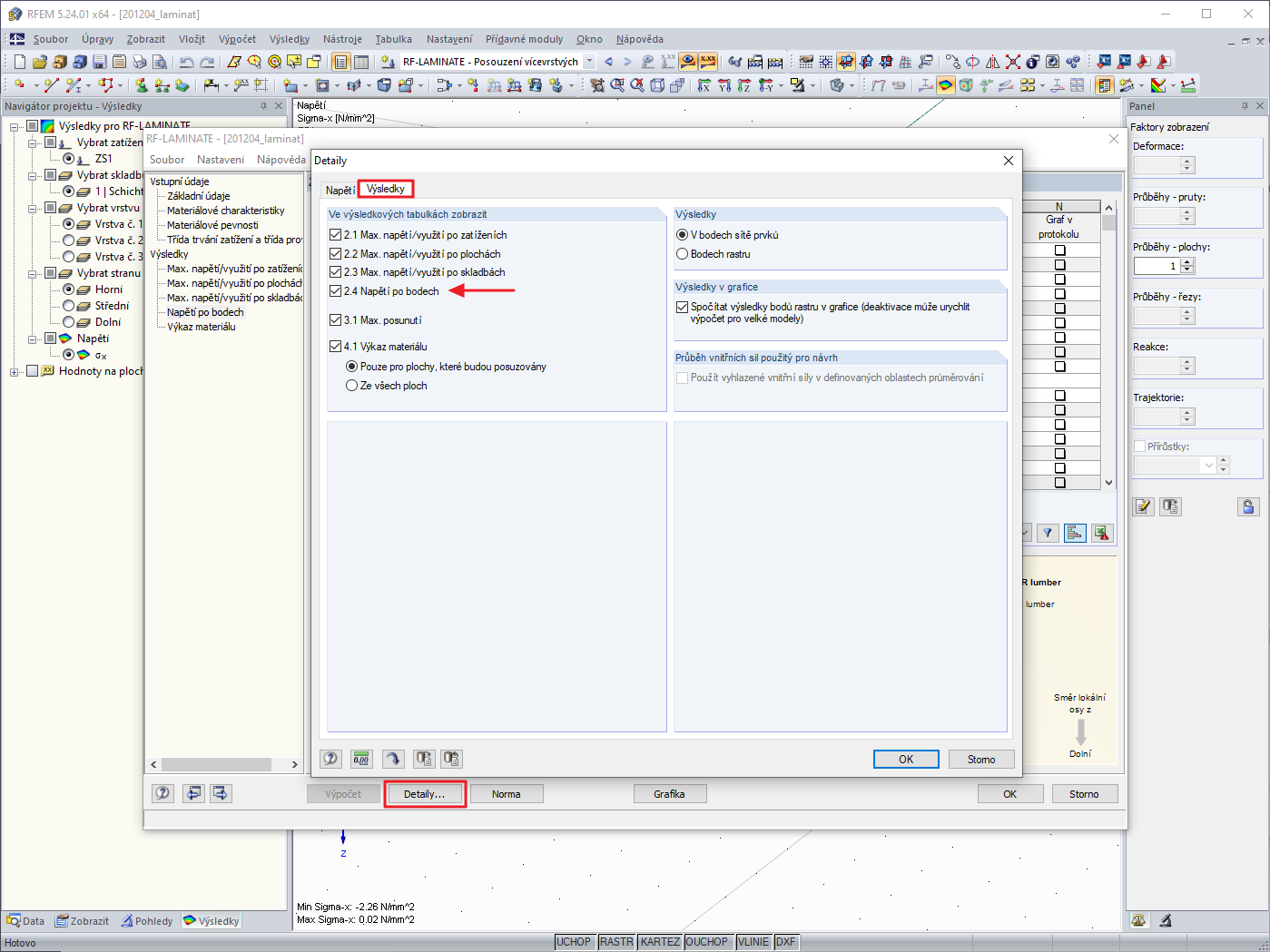
Task: Expand 'Hodnoty na plochách' tree node
Action: pyautogui.click(x=15, y=371)
